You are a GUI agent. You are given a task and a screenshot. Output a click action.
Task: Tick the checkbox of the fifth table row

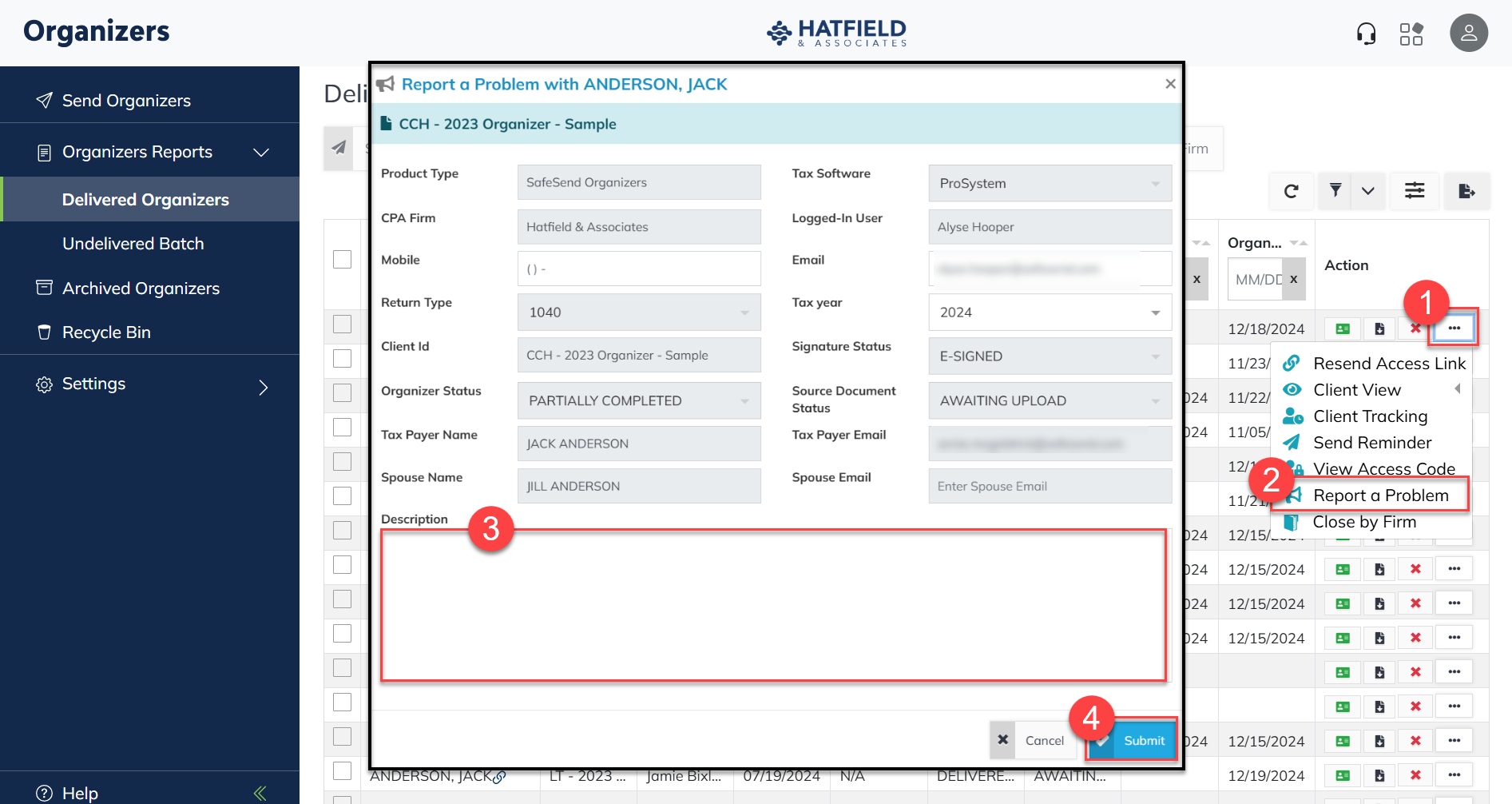pyautogui.click(x=342, y=461)
